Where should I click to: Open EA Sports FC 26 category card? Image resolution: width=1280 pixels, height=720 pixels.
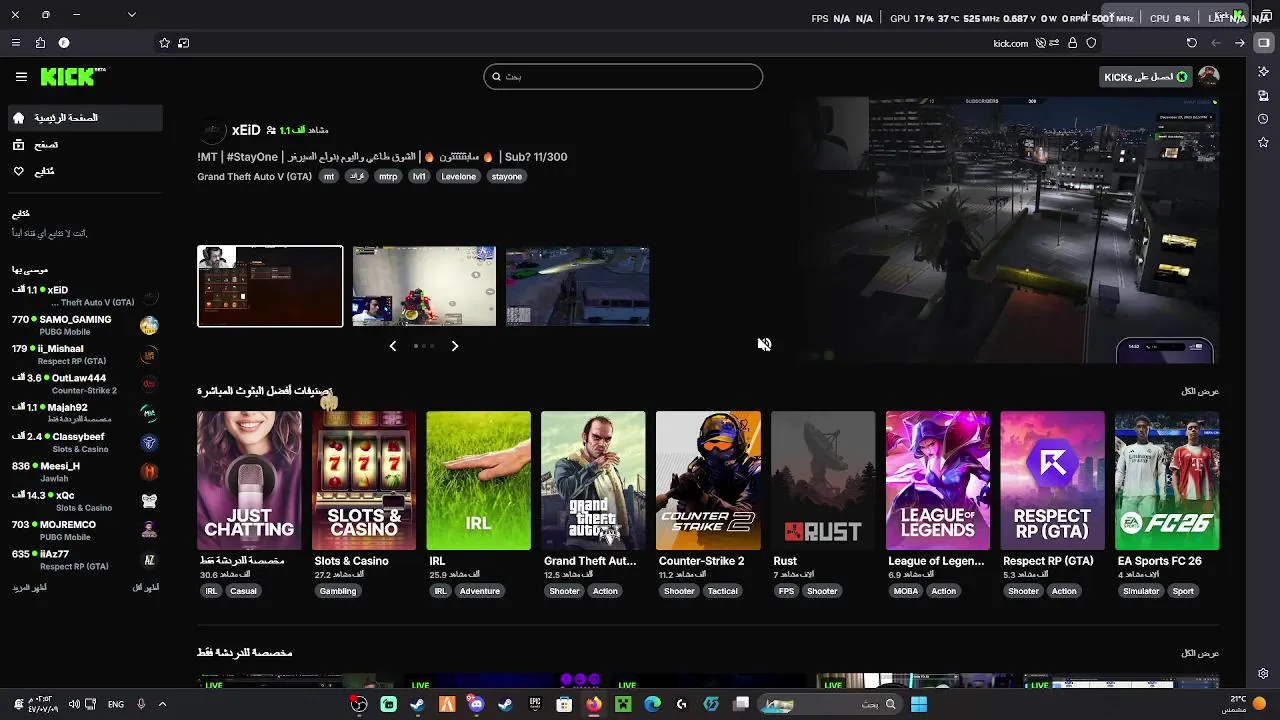coord(1167,480)
